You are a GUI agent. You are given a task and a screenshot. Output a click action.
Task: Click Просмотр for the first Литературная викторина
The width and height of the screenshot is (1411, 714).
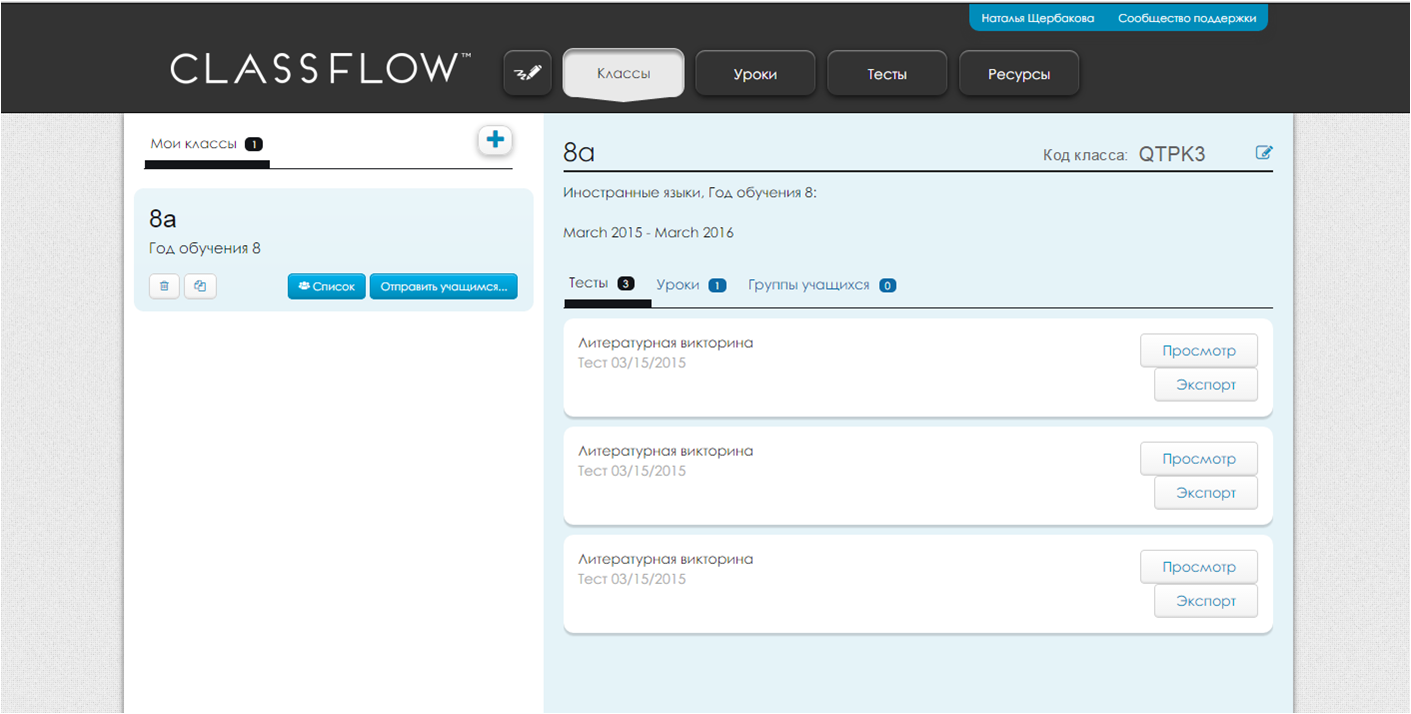(x=1198, y=351)
